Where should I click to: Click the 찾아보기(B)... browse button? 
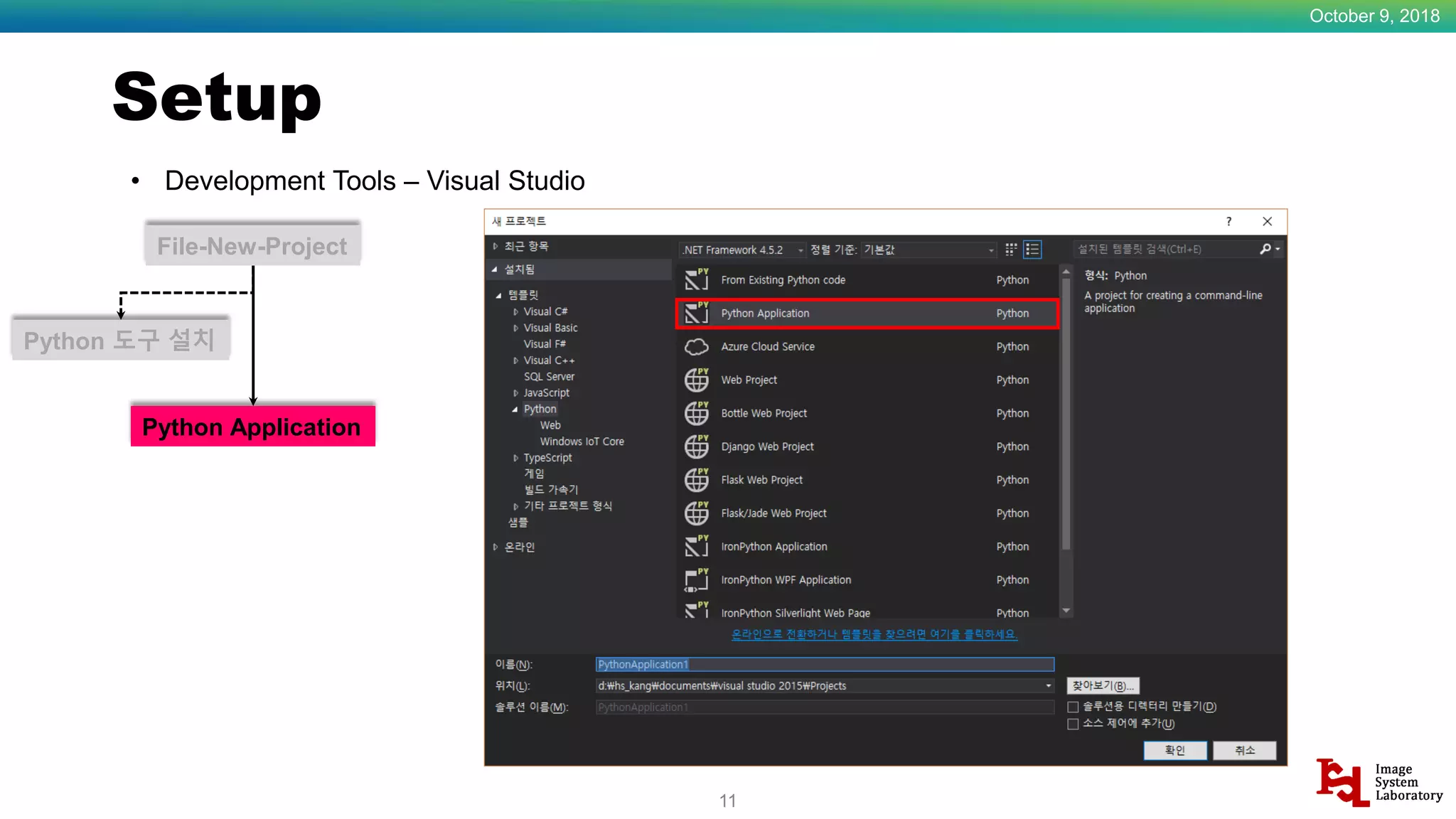tap(1103, 685)
